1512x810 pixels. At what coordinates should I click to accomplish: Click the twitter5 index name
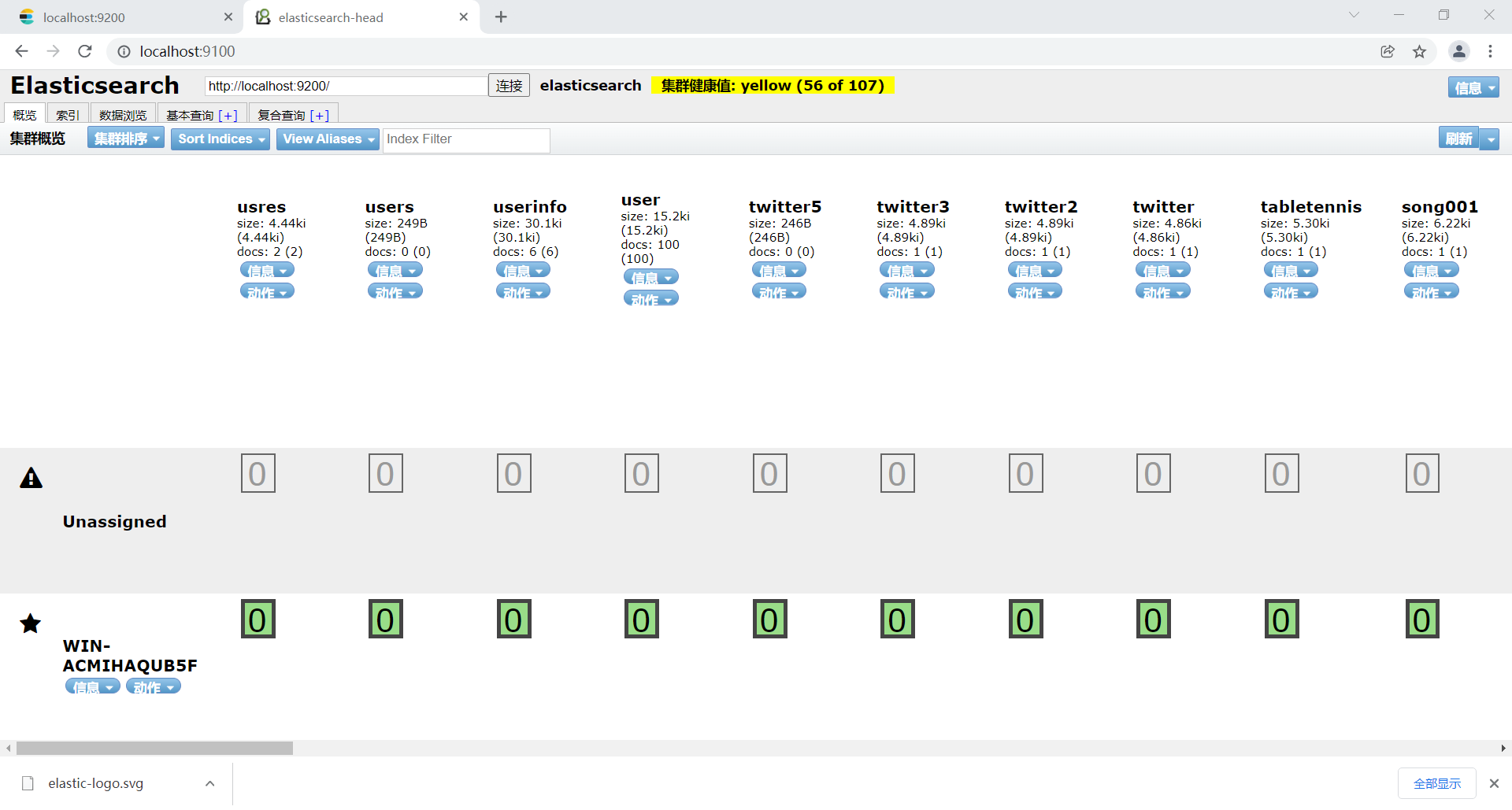pos(785,206)
